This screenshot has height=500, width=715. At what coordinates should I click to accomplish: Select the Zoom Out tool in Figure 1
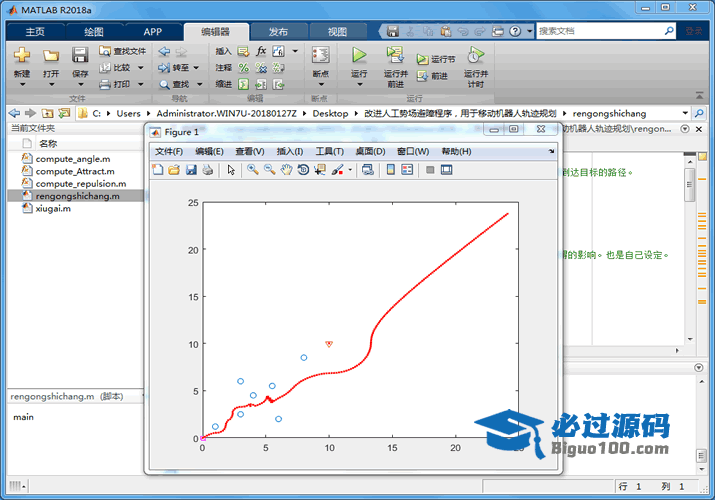pos(269,170)
